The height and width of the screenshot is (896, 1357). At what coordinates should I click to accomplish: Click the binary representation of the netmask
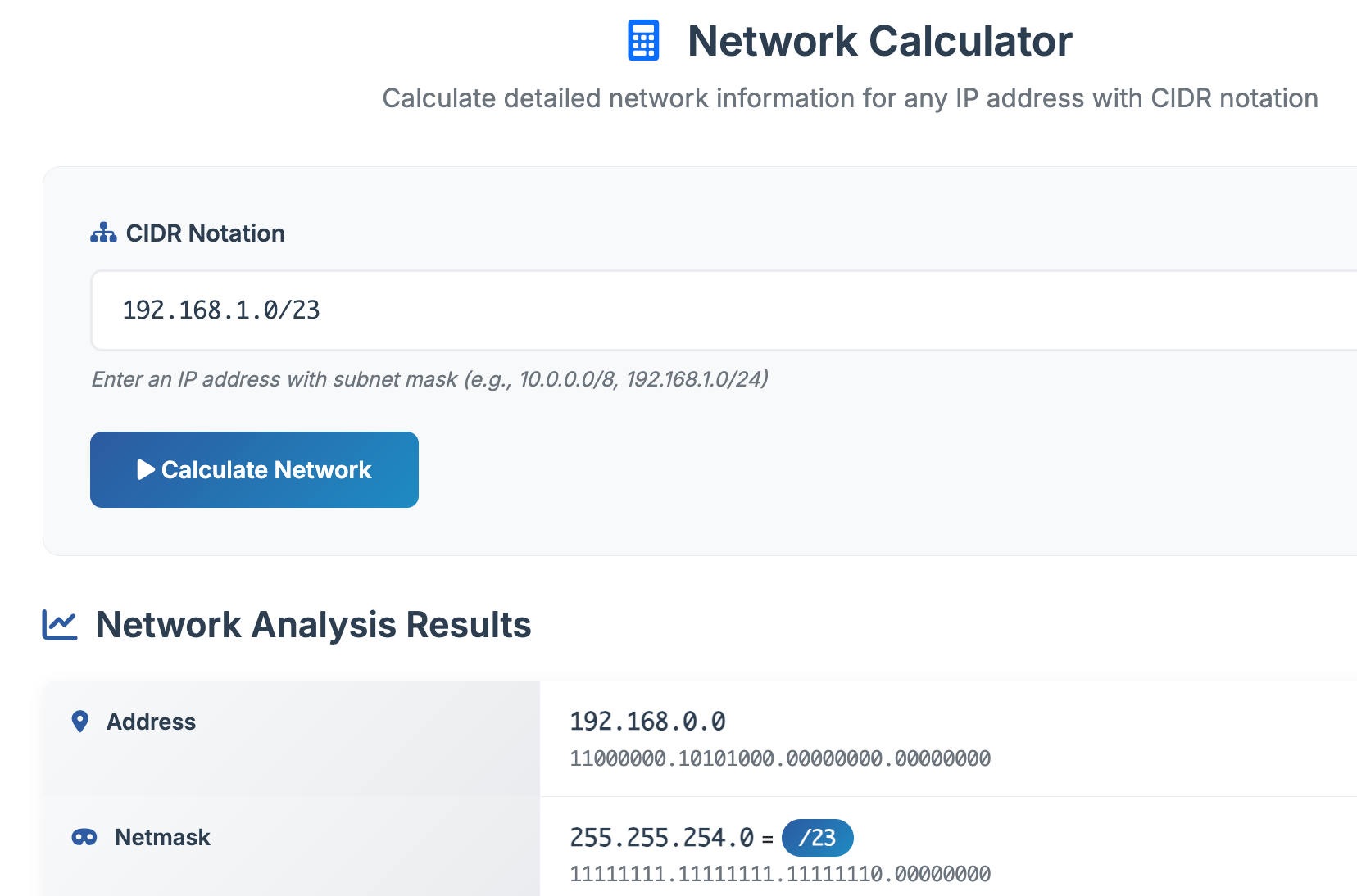[x=780, y=874]
